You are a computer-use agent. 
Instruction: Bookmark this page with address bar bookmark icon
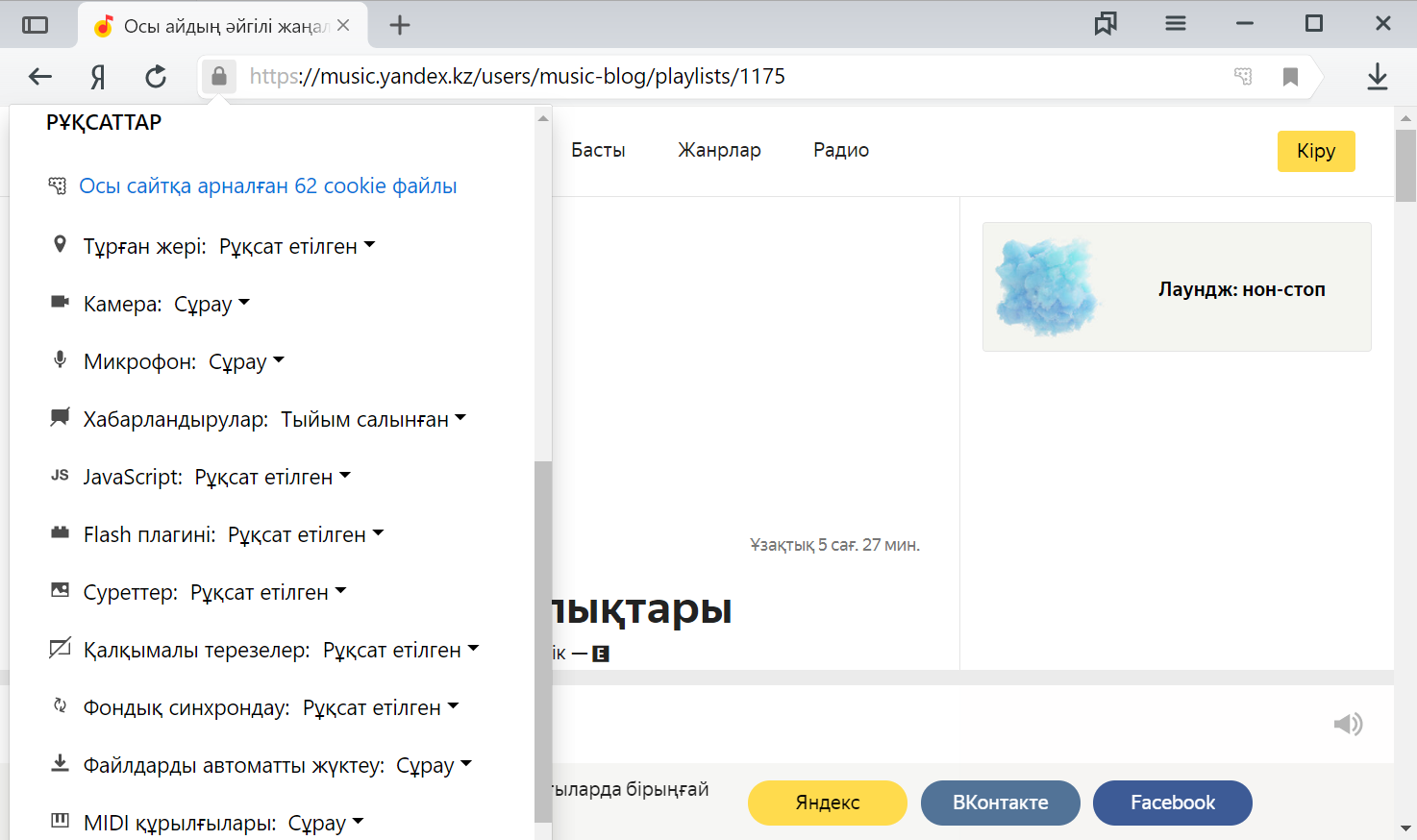[x=1290, y=77]
